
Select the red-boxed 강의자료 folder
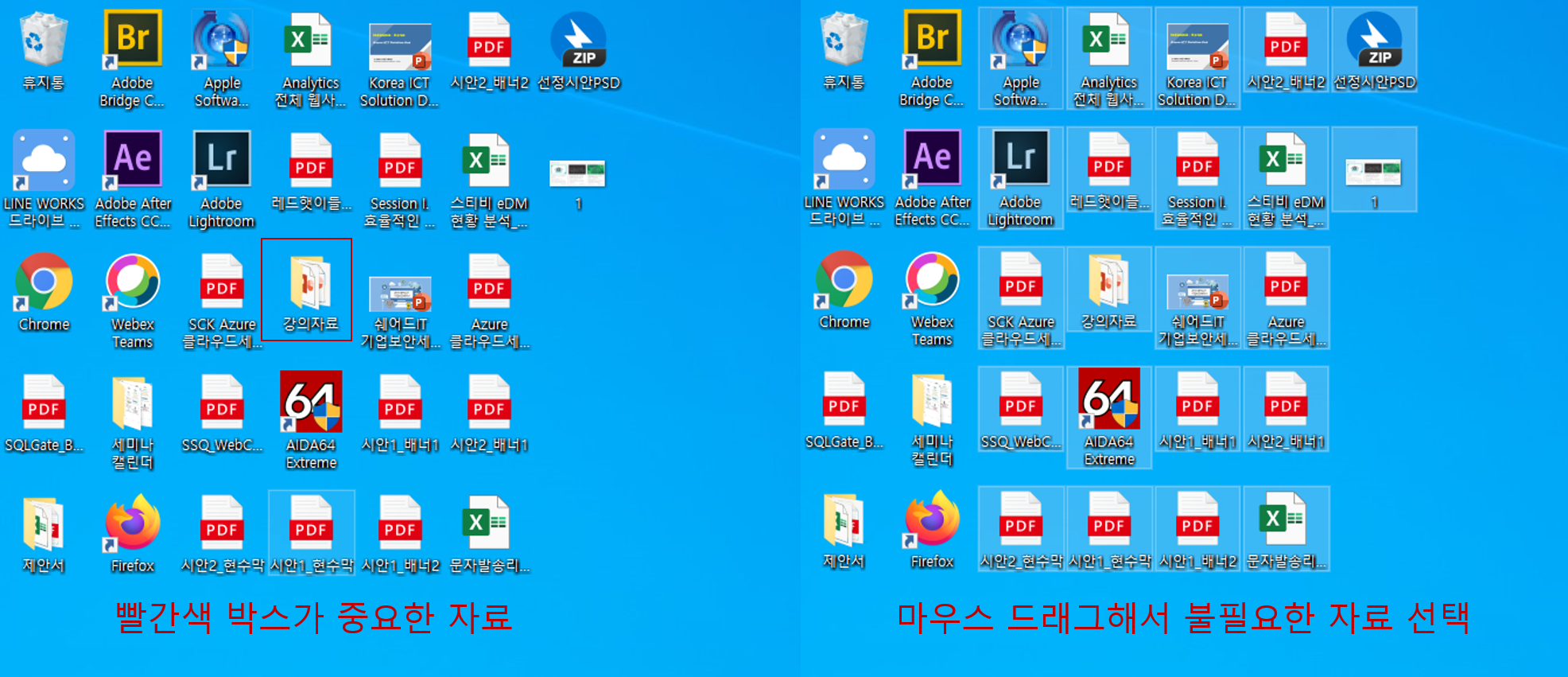click(309, 284)
